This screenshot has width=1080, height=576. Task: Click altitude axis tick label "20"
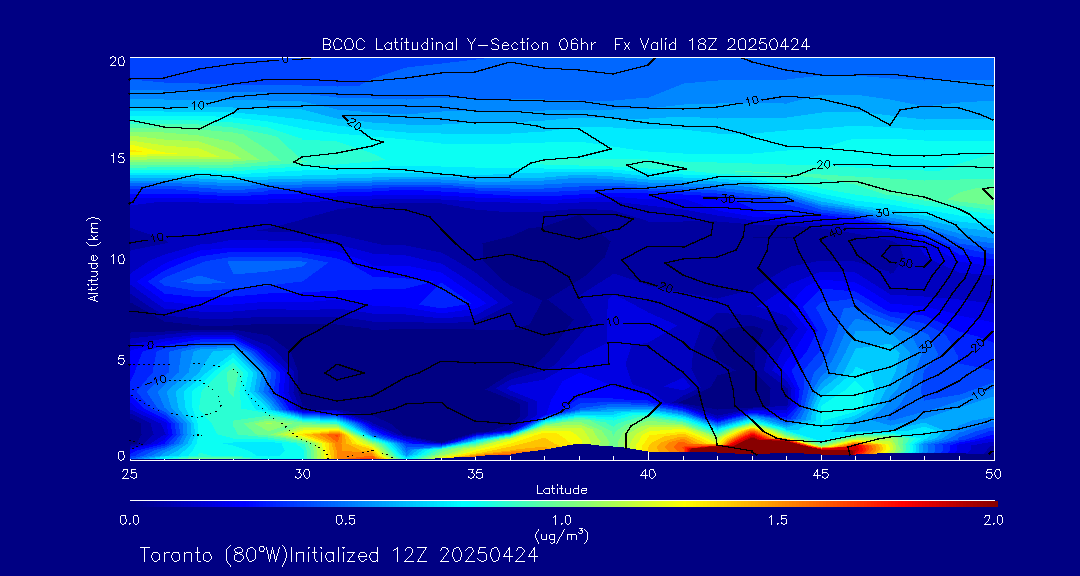tap(116, 60)
